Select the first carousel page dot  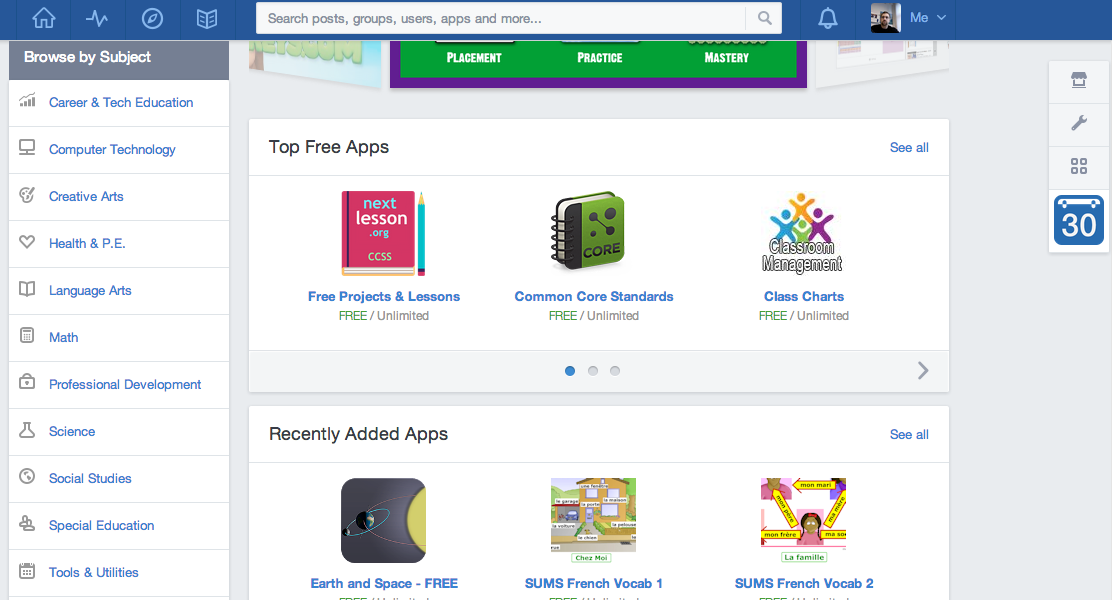click(570, 371)
